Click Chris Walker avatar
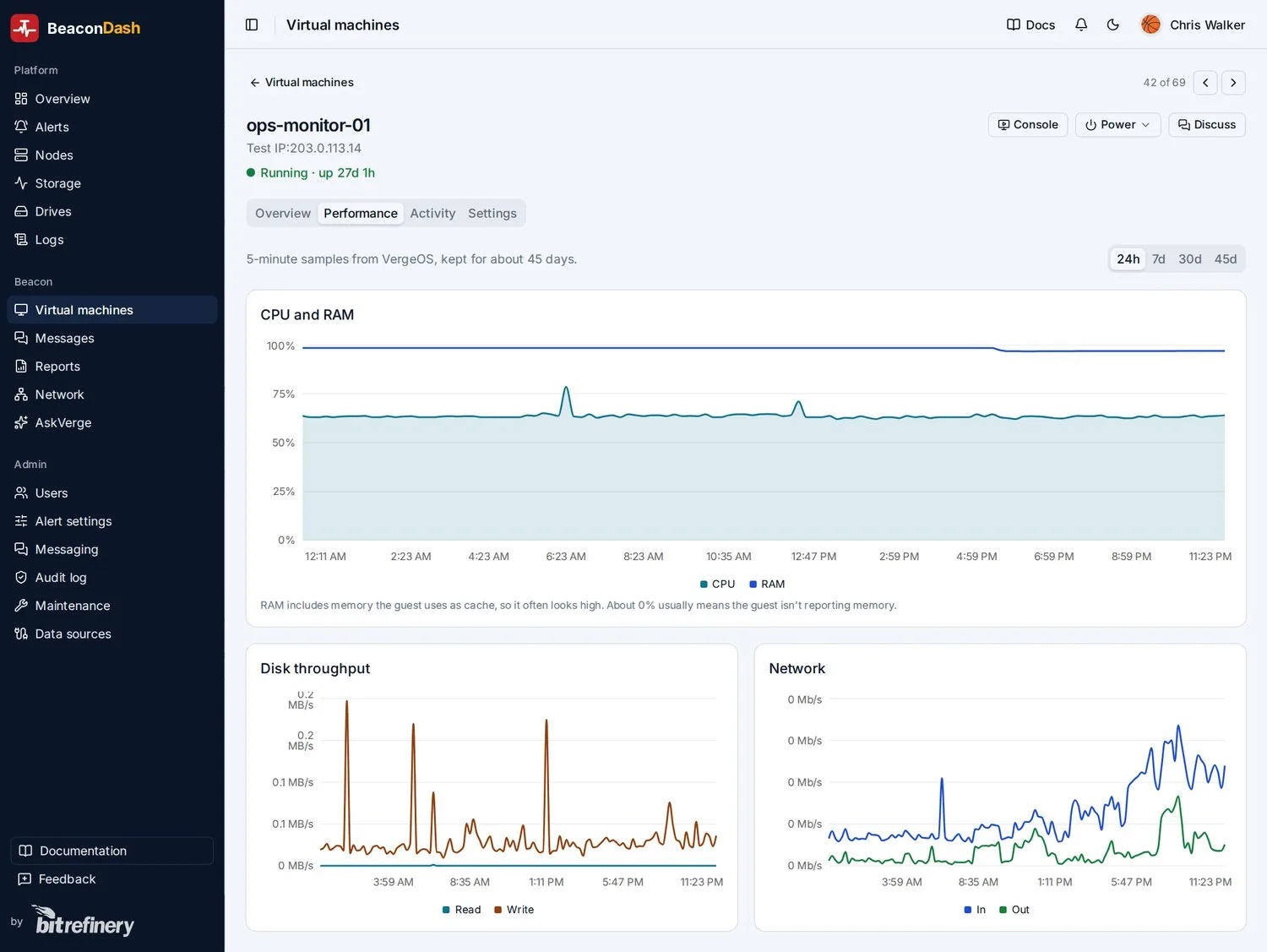The height and width of the screenshot is (952, 1267). click(x=1150, y=24)
